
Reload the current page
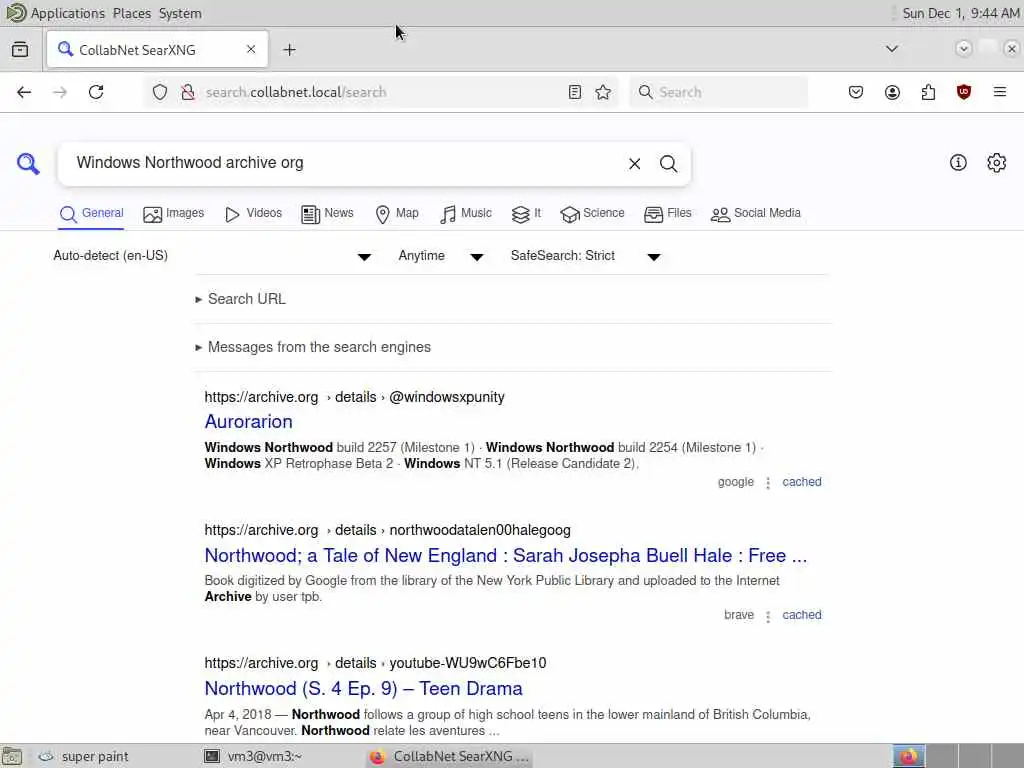click(x=96, y=92)
